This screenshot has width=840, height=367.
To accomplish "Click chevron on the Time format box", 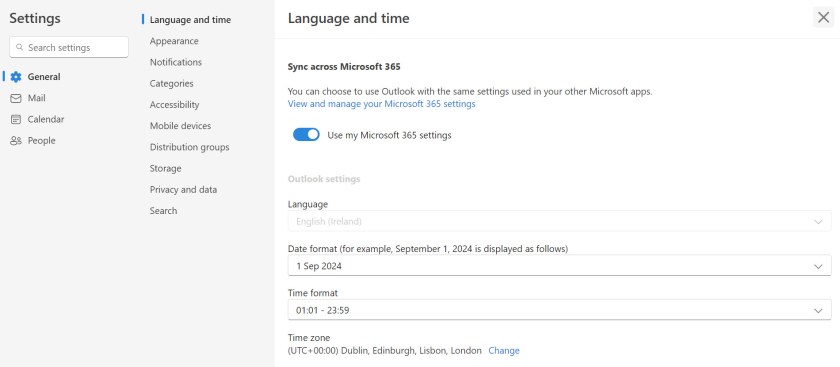I will point(818,311).
